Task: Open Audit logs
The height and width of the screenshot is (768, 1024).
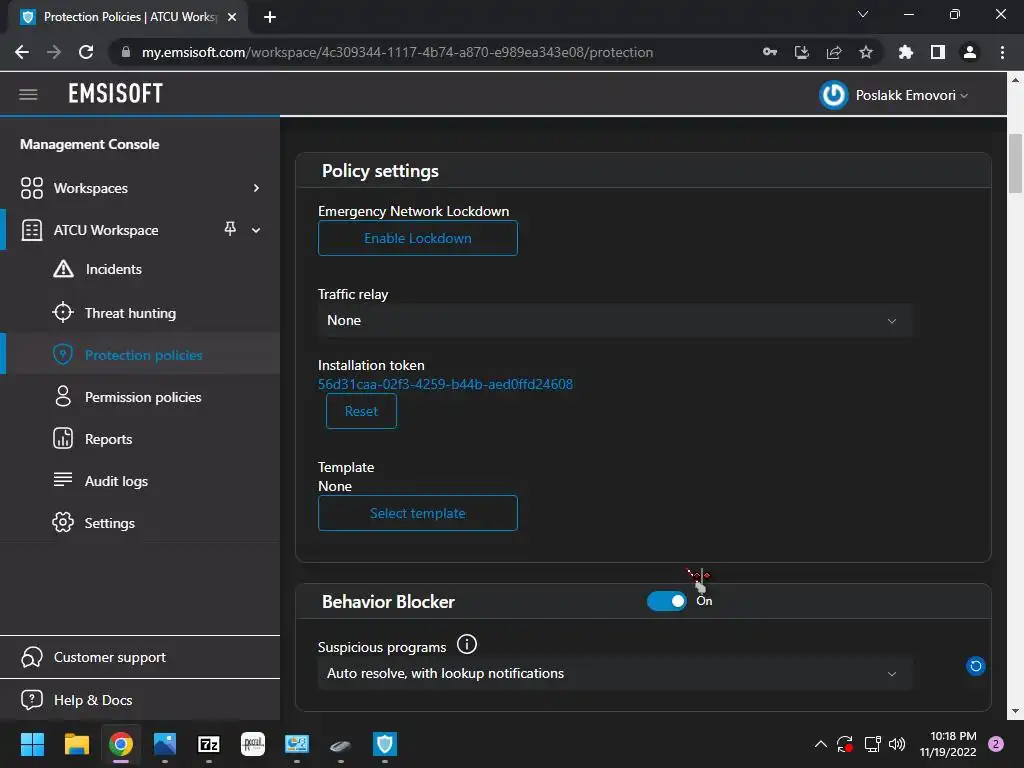Action: click(x=140, y=481)
